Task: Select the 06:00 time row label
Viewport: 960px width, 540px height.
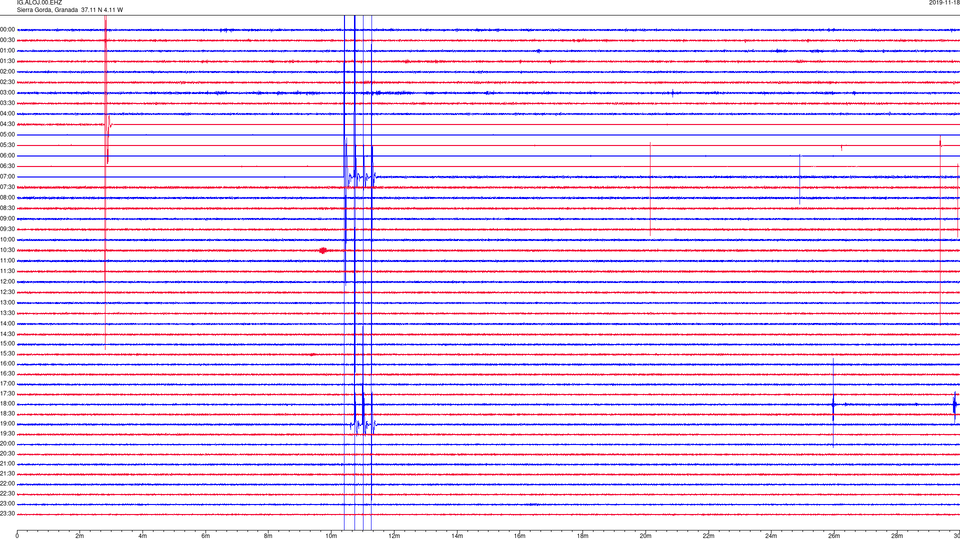Action: pos(7,156)
